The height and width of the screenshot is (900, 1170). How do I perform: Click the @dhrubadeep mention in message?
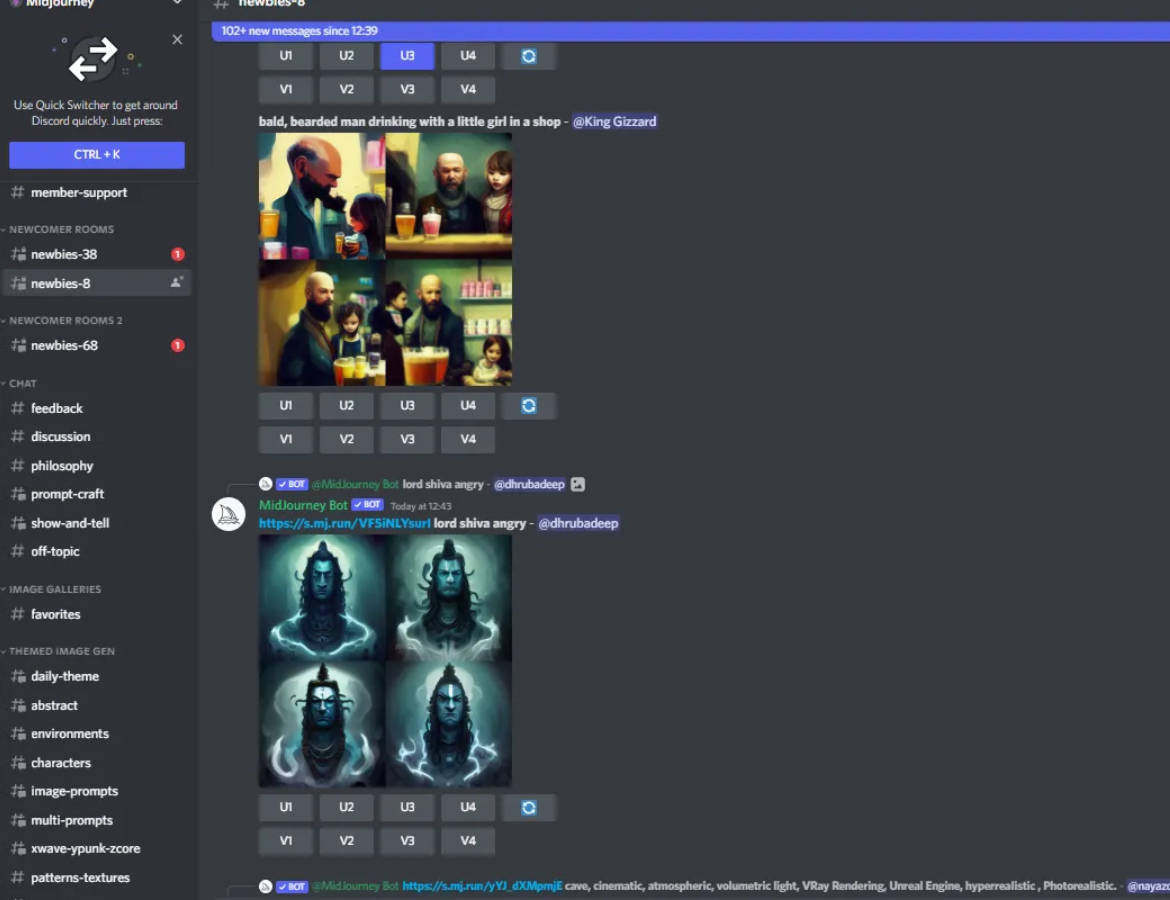(x=578, y=524)
